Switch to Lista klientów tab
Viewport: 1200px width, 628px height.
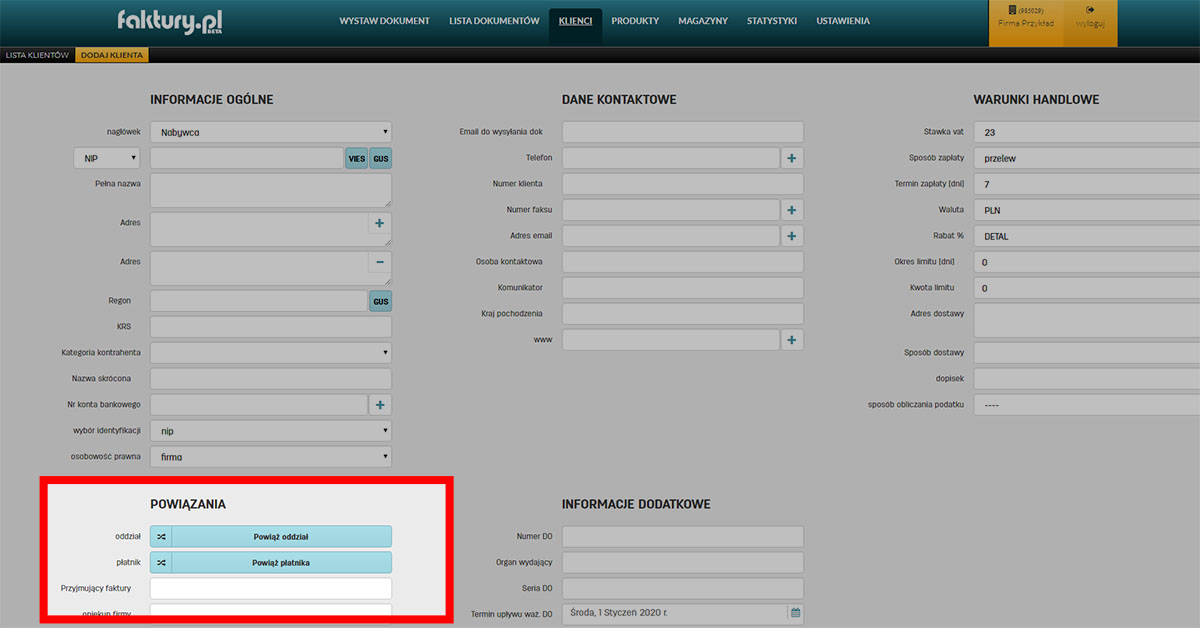[37, 55]
